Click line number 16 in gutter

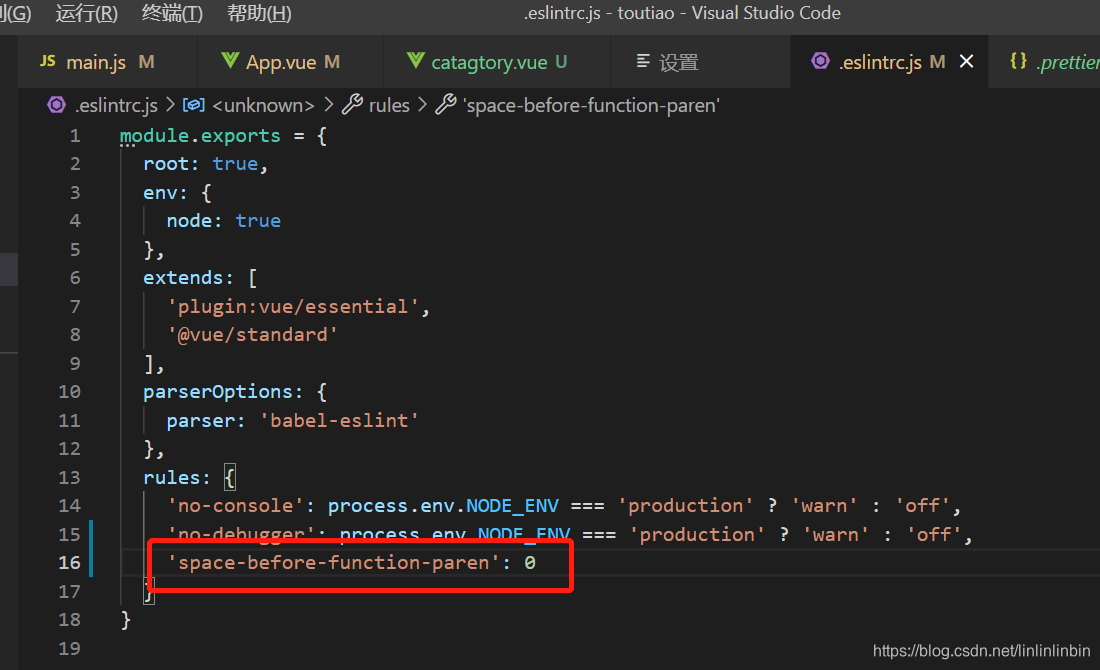69,563
